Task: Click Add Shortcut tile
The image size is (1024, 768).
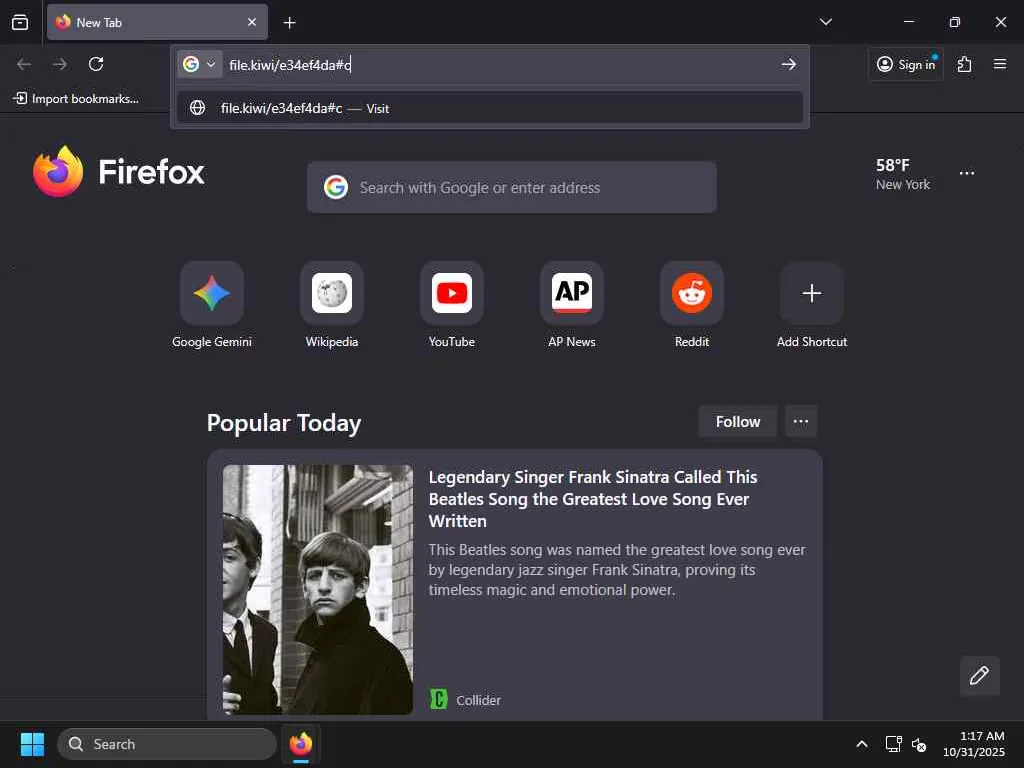Action: click(812, 305)
